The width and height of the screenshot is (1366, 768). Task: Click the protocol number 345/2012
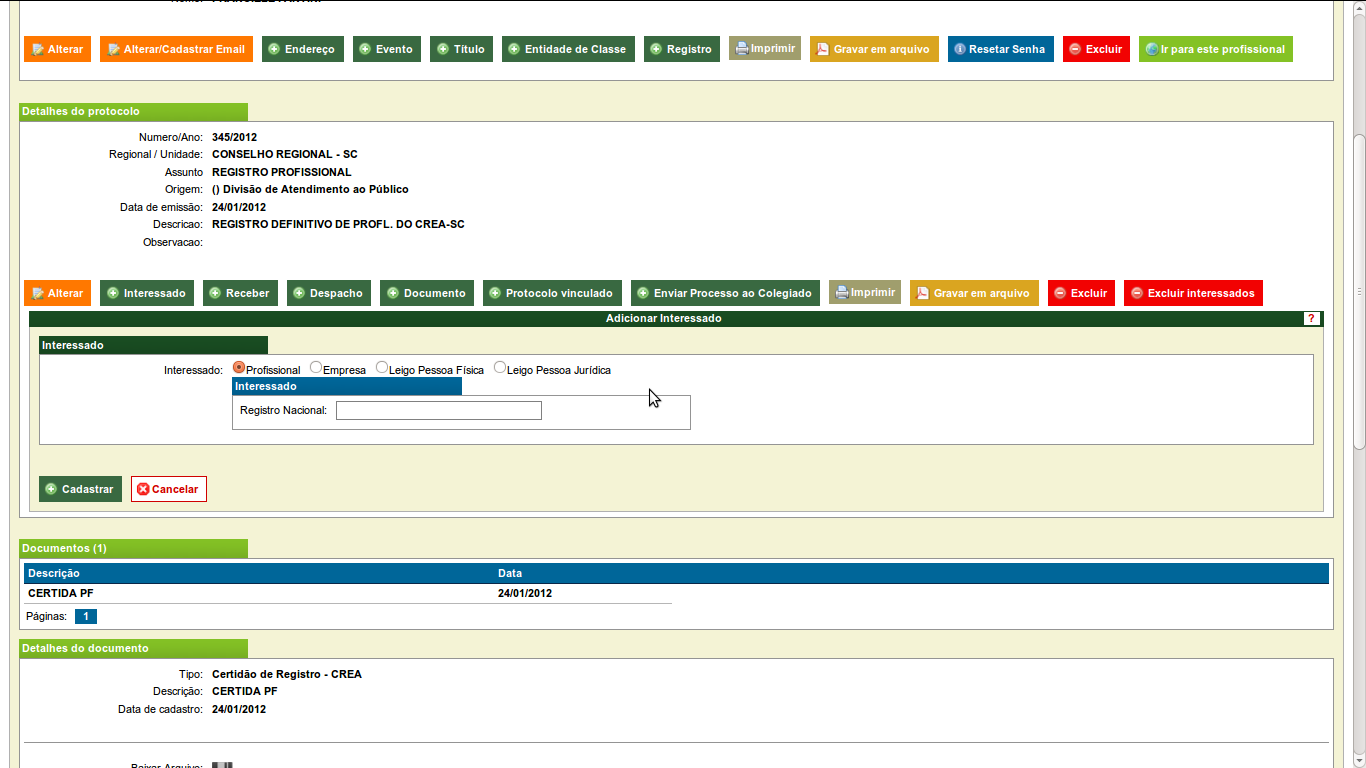tap(234, 137)
